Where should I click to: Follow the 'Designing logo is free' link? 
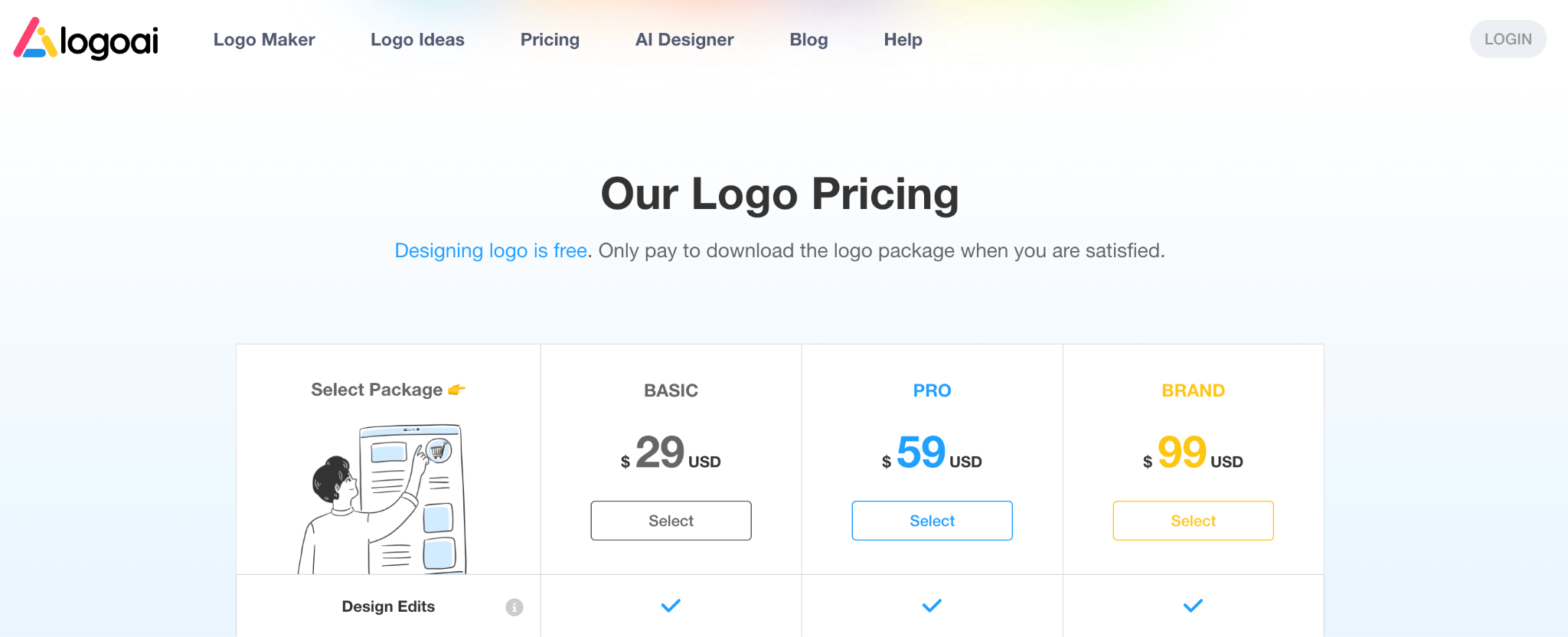pyautogui.click(x=491, y=251)
